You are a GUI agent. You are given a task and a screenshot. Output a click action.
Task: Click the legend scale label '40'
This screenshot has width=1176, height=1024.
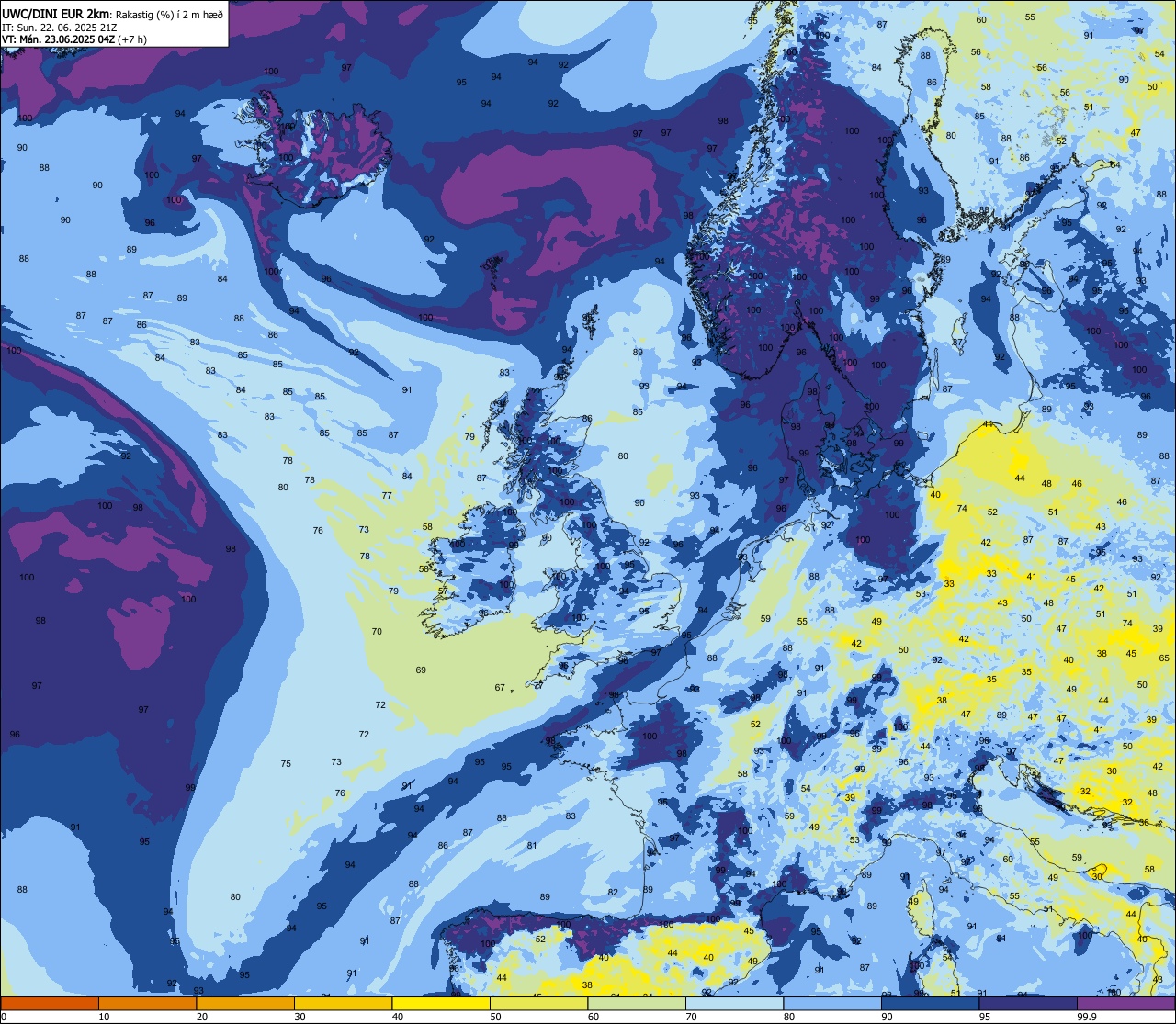pos(398,1017)
